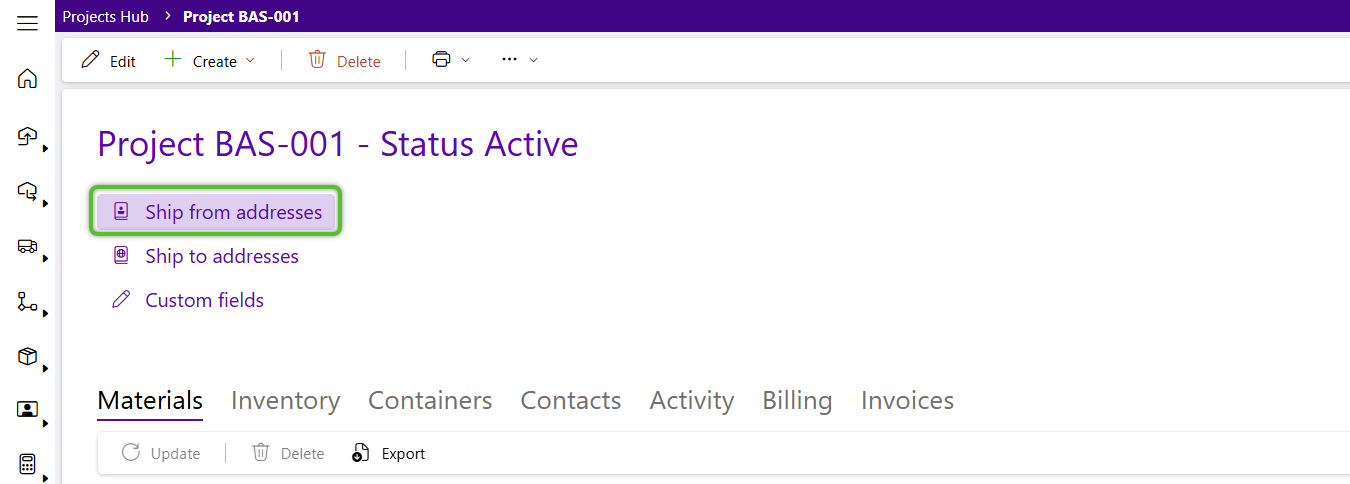Switch to the Billing tab
The width and height of the screenshot is (1350, 484).
tap(797, 401)
